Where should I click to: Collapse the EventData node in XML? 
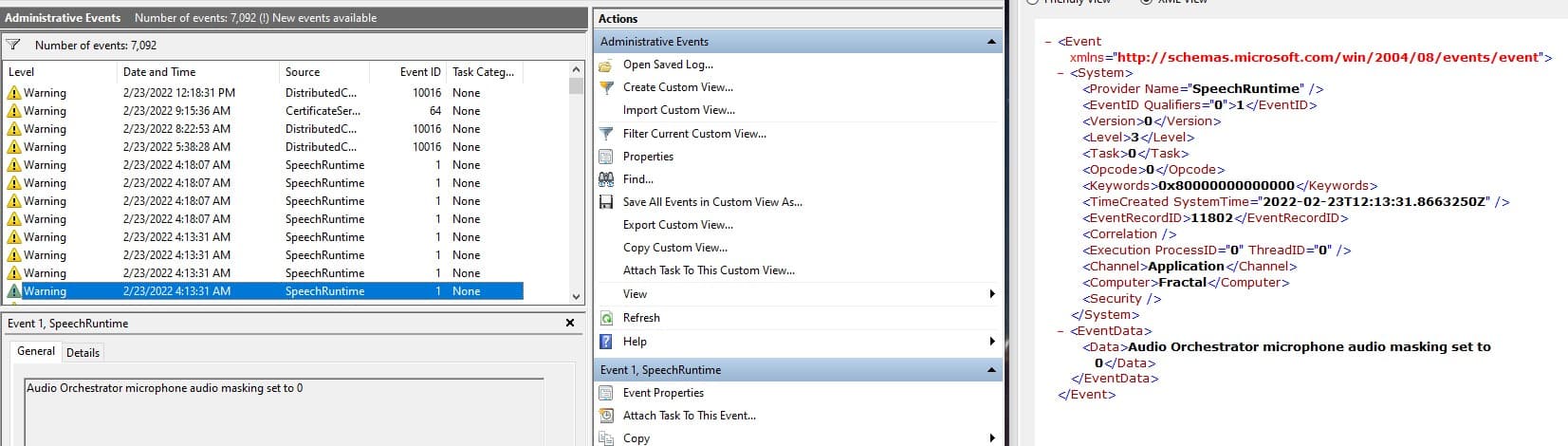click(1061, 331)
